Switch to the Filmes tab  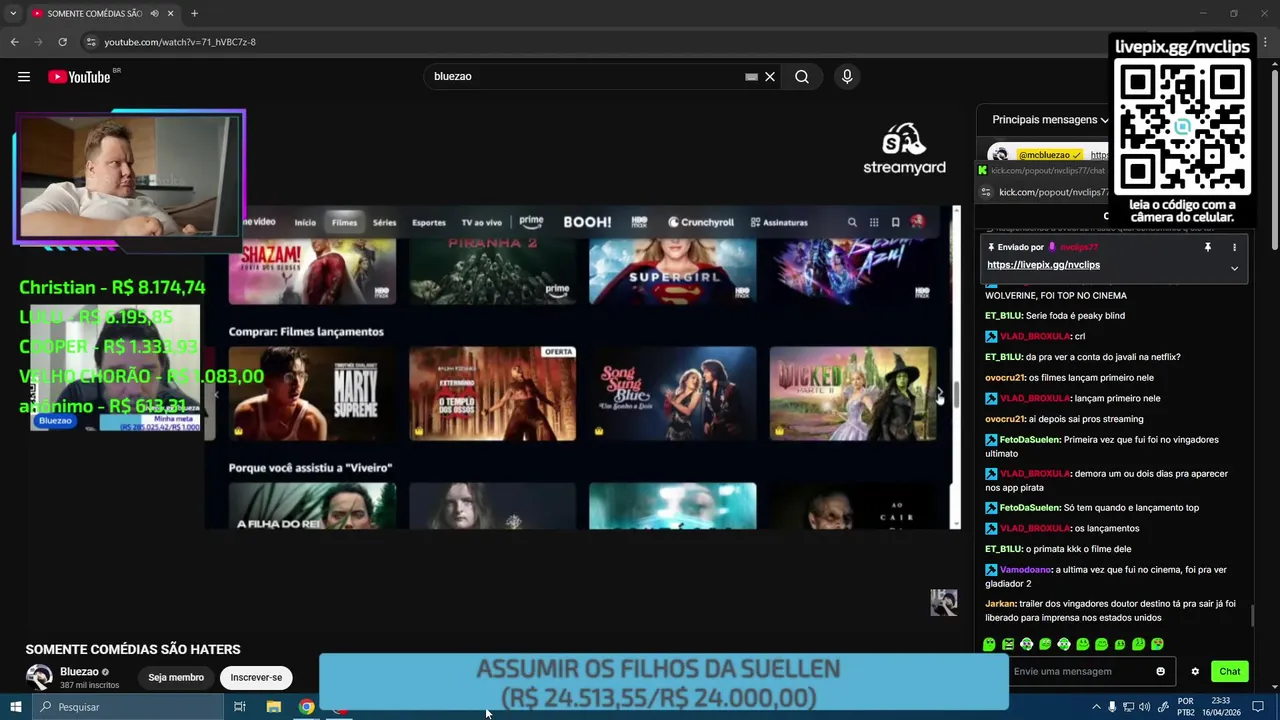click(344, 222)
